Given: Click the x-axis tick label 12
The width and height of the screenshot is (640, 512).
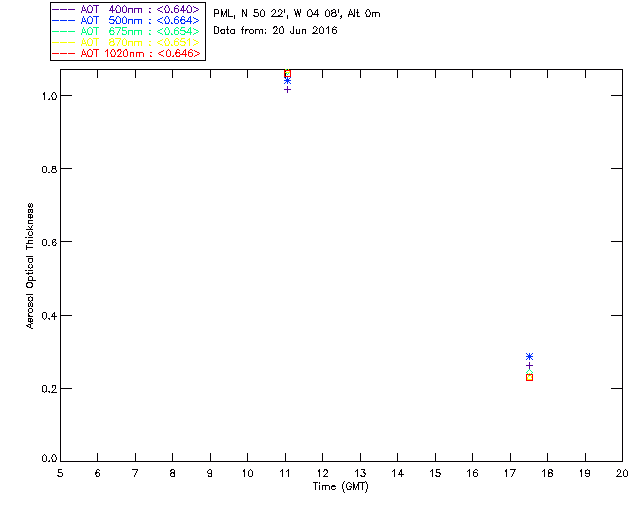Looking at the screenshot, I should pyautogui.click(x=322, y=473).
